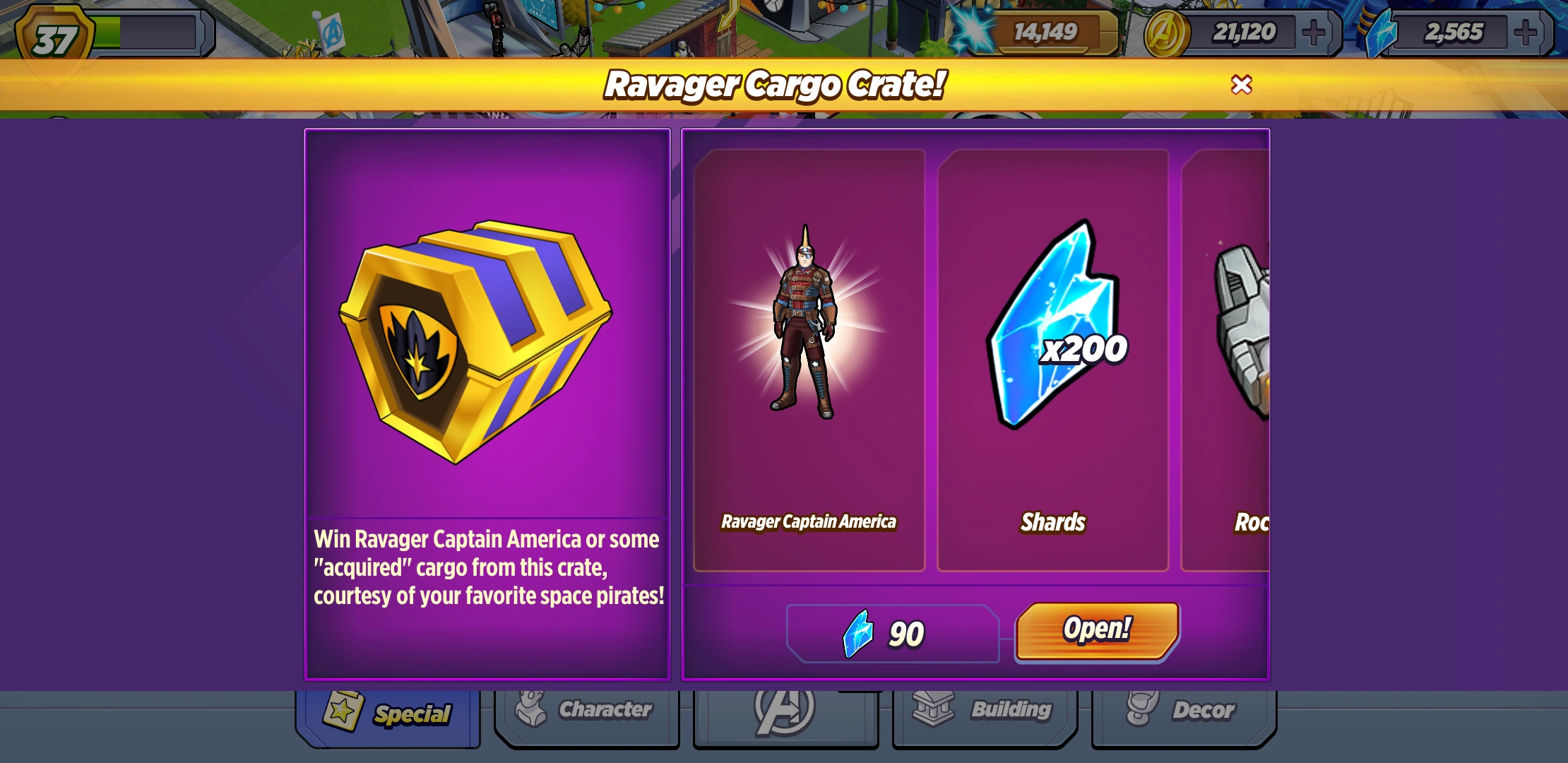Add more blue shards with plus button
This screenshot has width=1568, height=763.
pyautogui.click(x=1526, y=32)
